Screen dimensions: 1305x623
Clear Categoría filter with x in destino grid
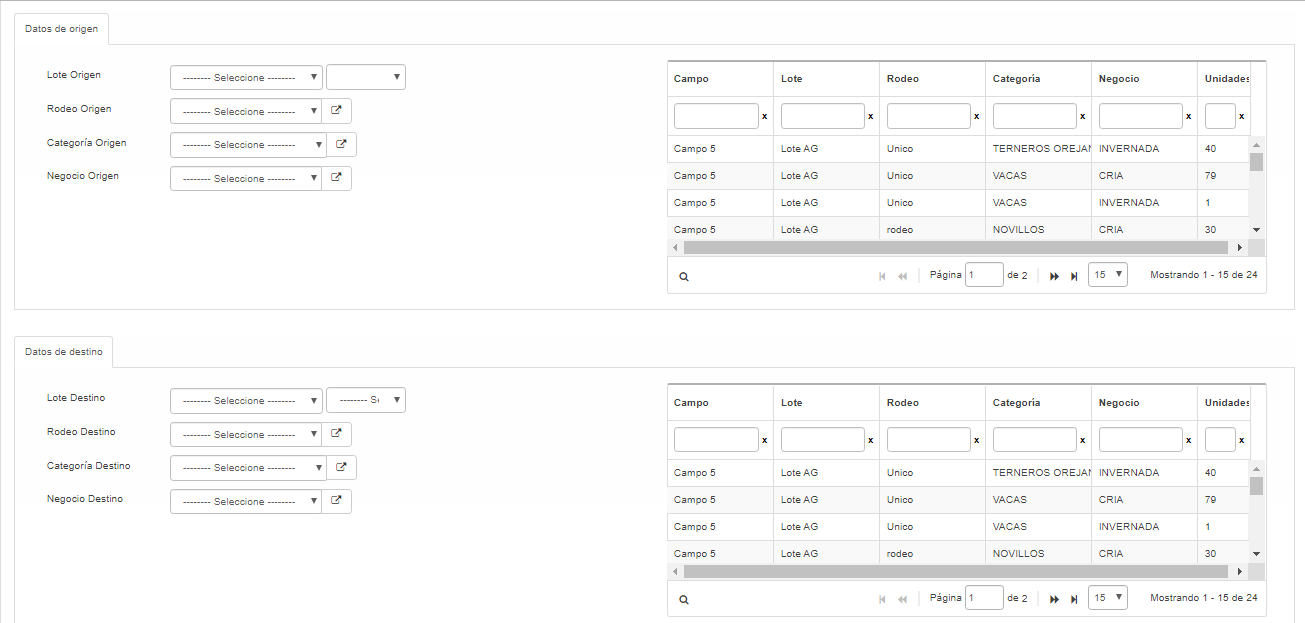coord(1083,441)
